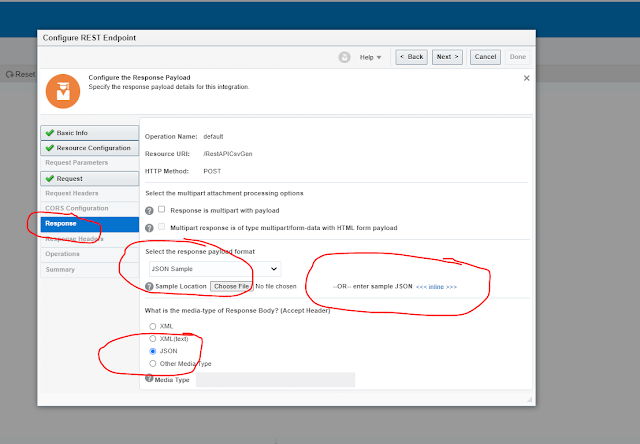Click into the Media Type input field
640x444 pixels.
click(x=275, y=380)
